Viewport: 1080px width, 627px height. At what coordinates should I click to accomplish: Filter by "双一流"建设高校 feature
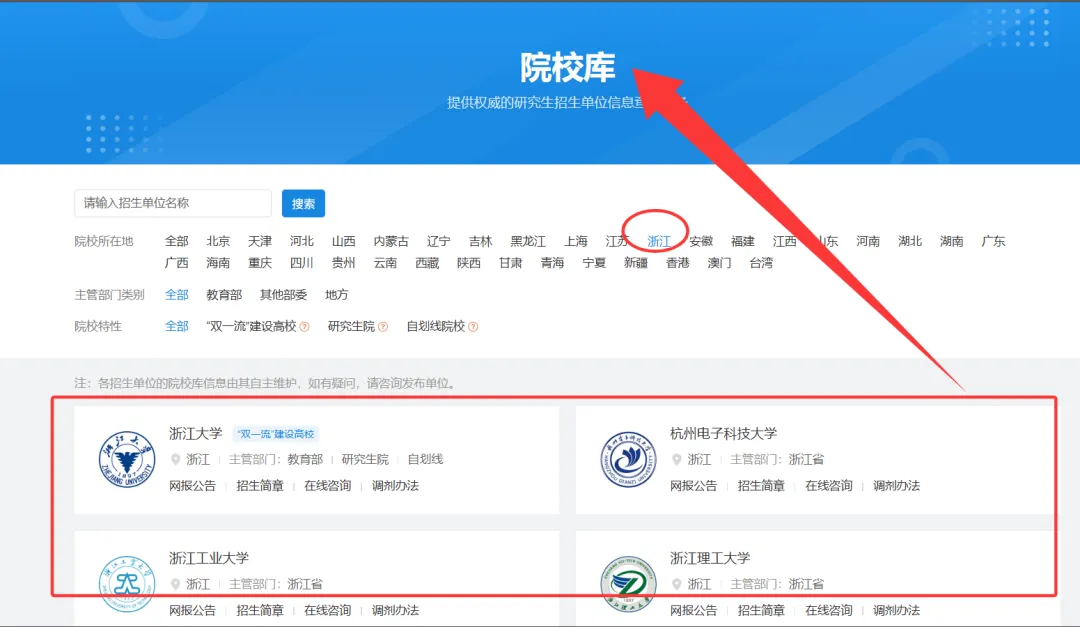point(251,327)
